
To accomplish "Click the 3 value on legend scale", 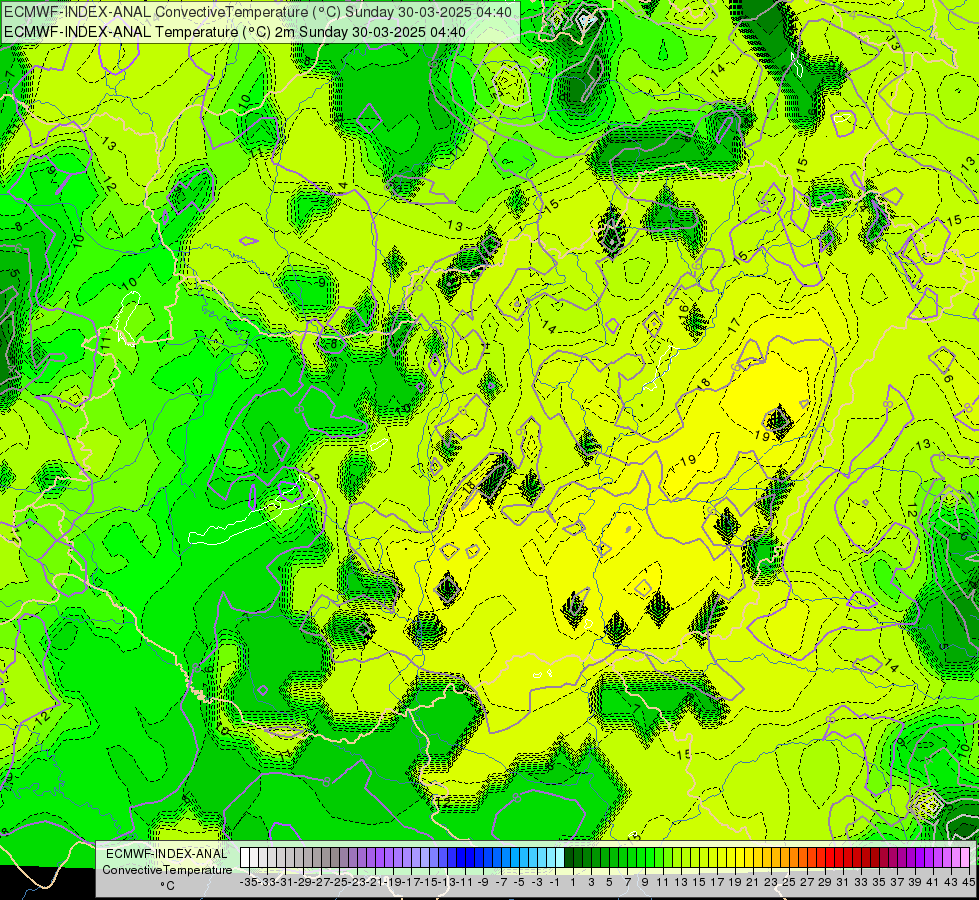I will click(591, 883).
